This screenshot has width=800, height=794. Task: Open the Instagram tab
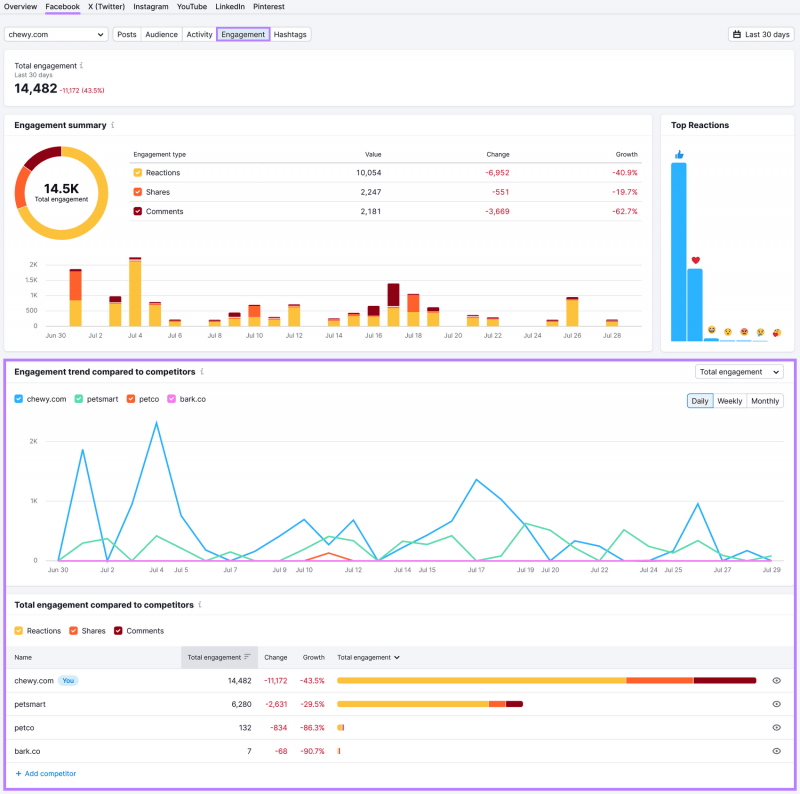tap(151, 7)
